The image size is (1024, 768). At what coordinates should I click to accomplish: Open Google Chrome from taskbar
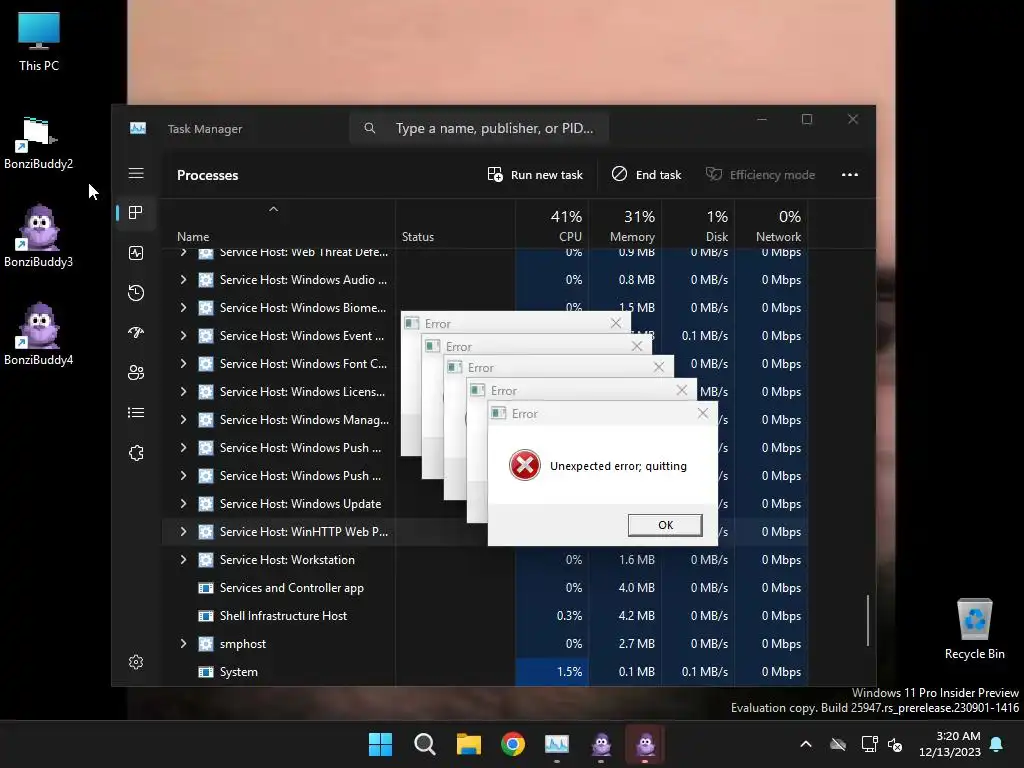(x=513, y=744)
